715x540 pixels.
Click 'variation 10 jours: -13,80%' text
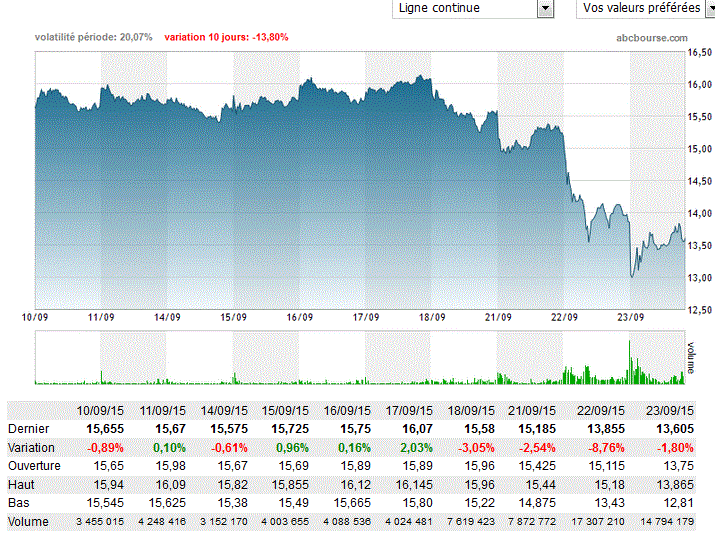tap(226, 37)
